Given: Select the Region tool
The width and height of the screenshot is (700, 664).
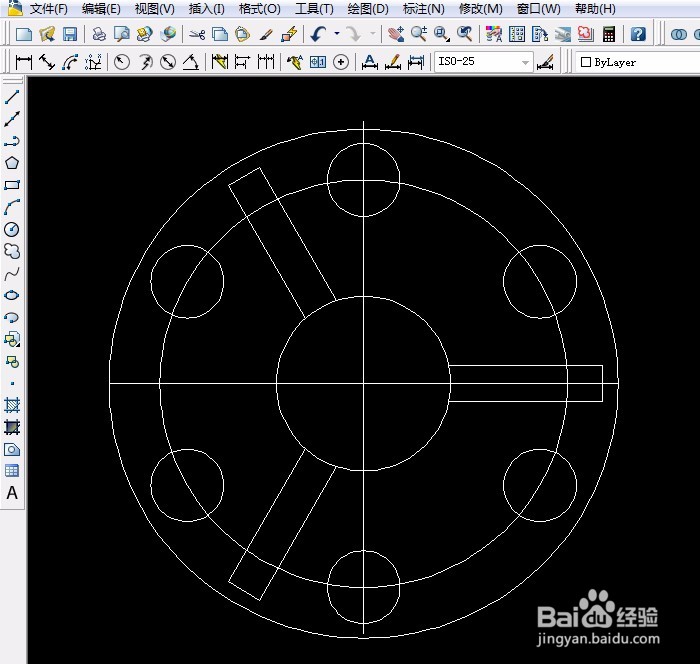Looking at the screenshot, I should pos(12,449).
